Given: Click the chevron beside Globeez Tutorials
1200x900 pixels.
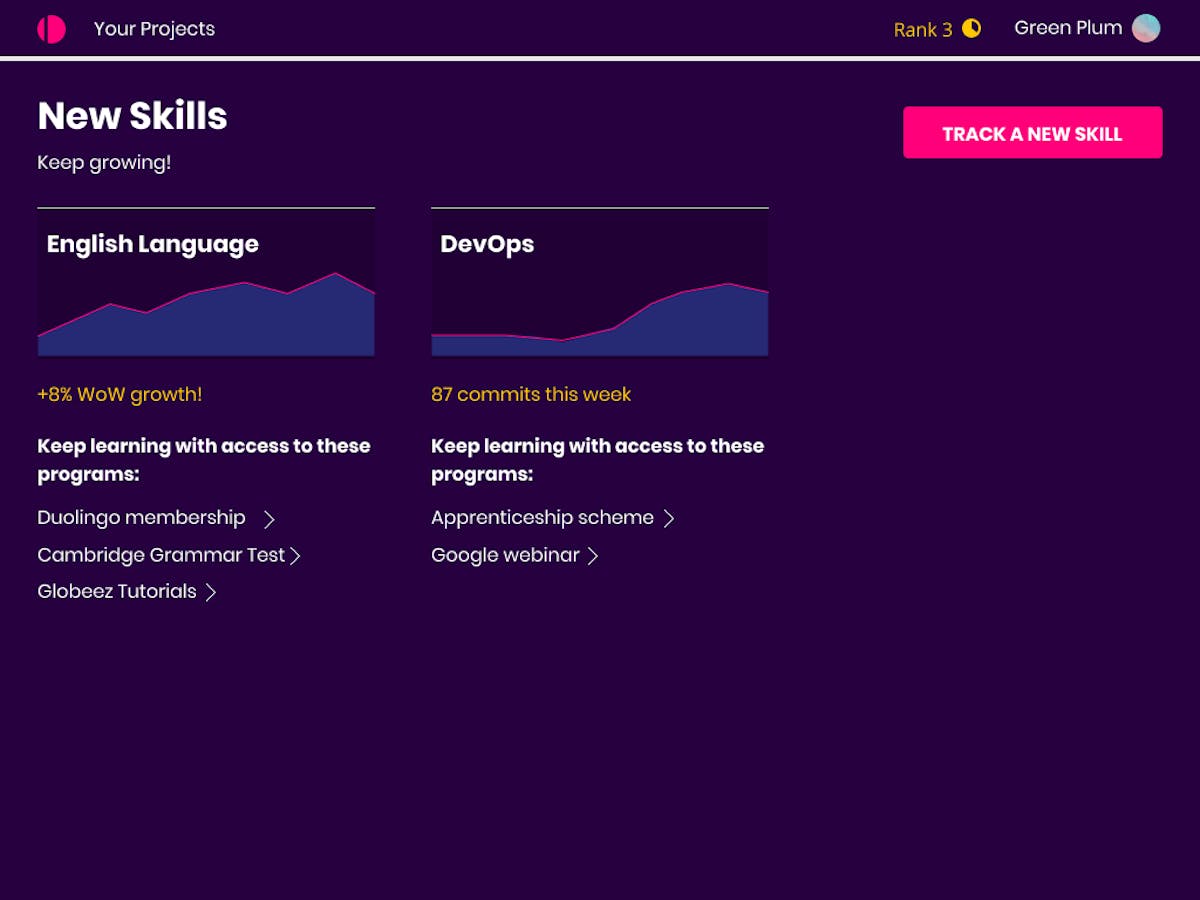Looking at the screenshot, I should (210, 592).
